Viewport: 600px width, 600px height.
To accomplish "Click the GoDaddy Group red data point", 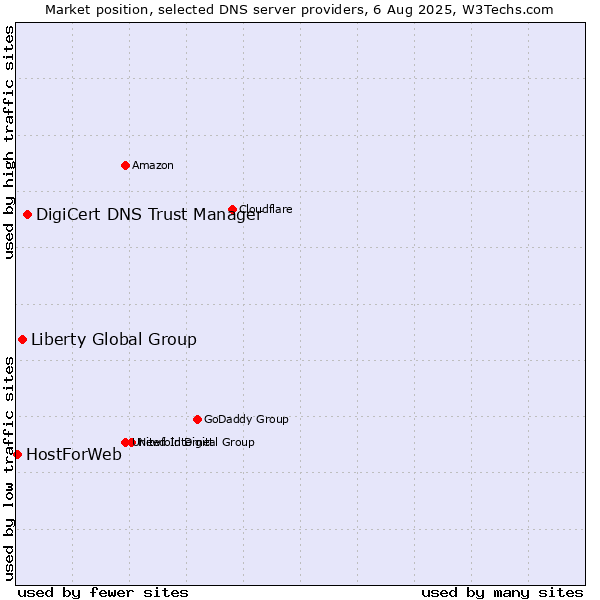I will 197,419.
